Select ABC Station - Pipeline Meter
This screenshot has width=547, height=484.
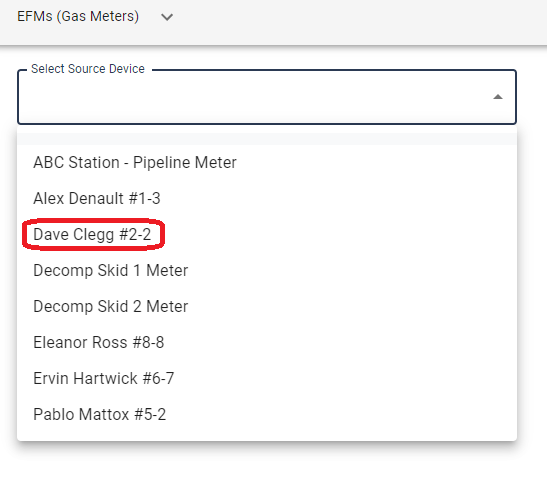(267, 163)
